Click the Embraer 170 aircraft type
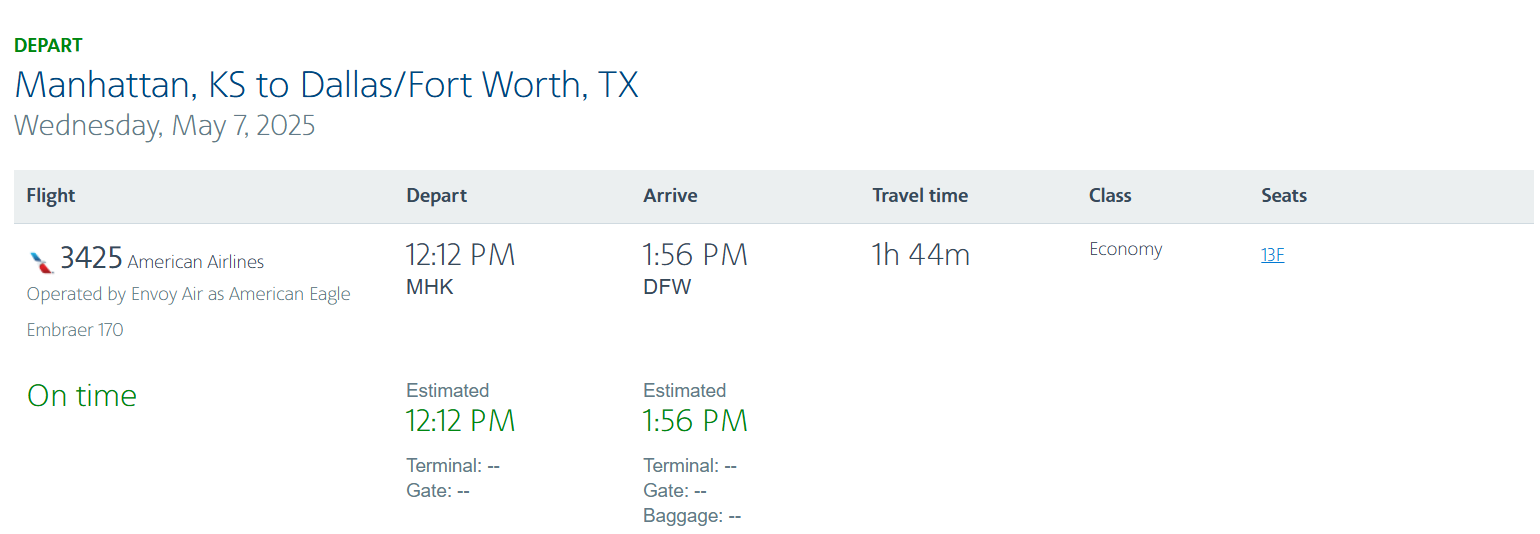Image resolution: width=1540 pixels, height=534 pixels. (x=75, y=330)
